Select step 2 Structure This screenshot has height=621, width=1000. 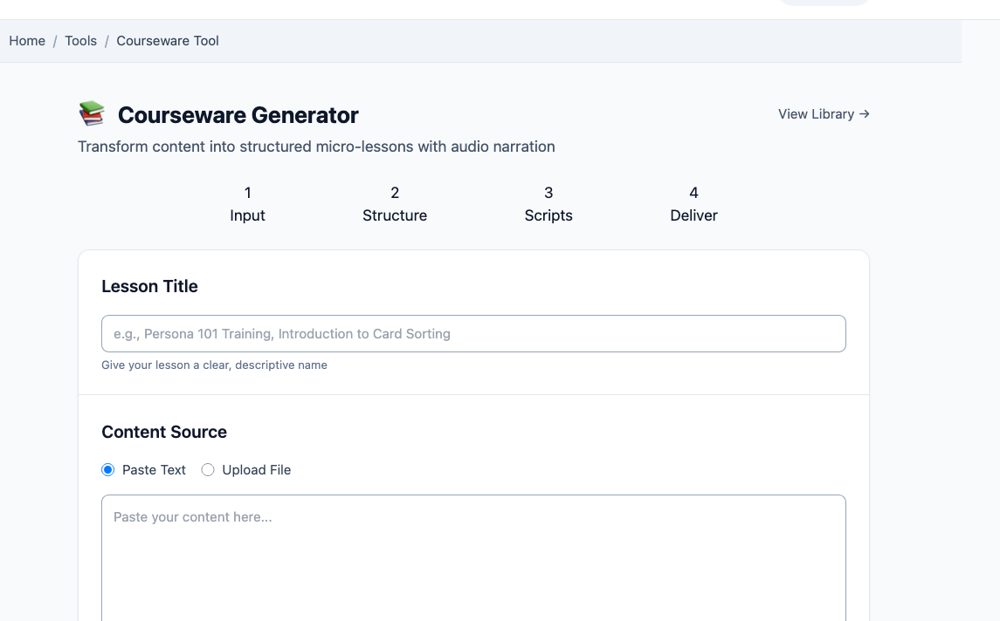coord(395,204)
